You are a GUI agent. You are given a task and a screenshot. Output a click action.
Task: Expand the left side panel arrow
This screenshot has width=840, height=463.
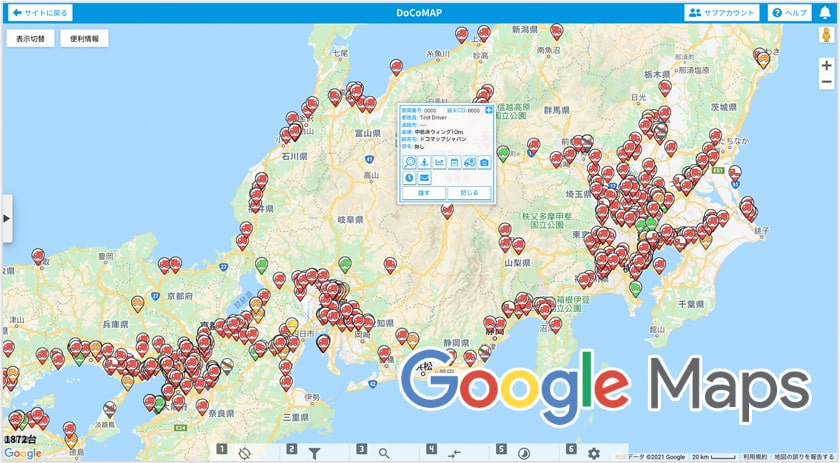tap(7, 217)
